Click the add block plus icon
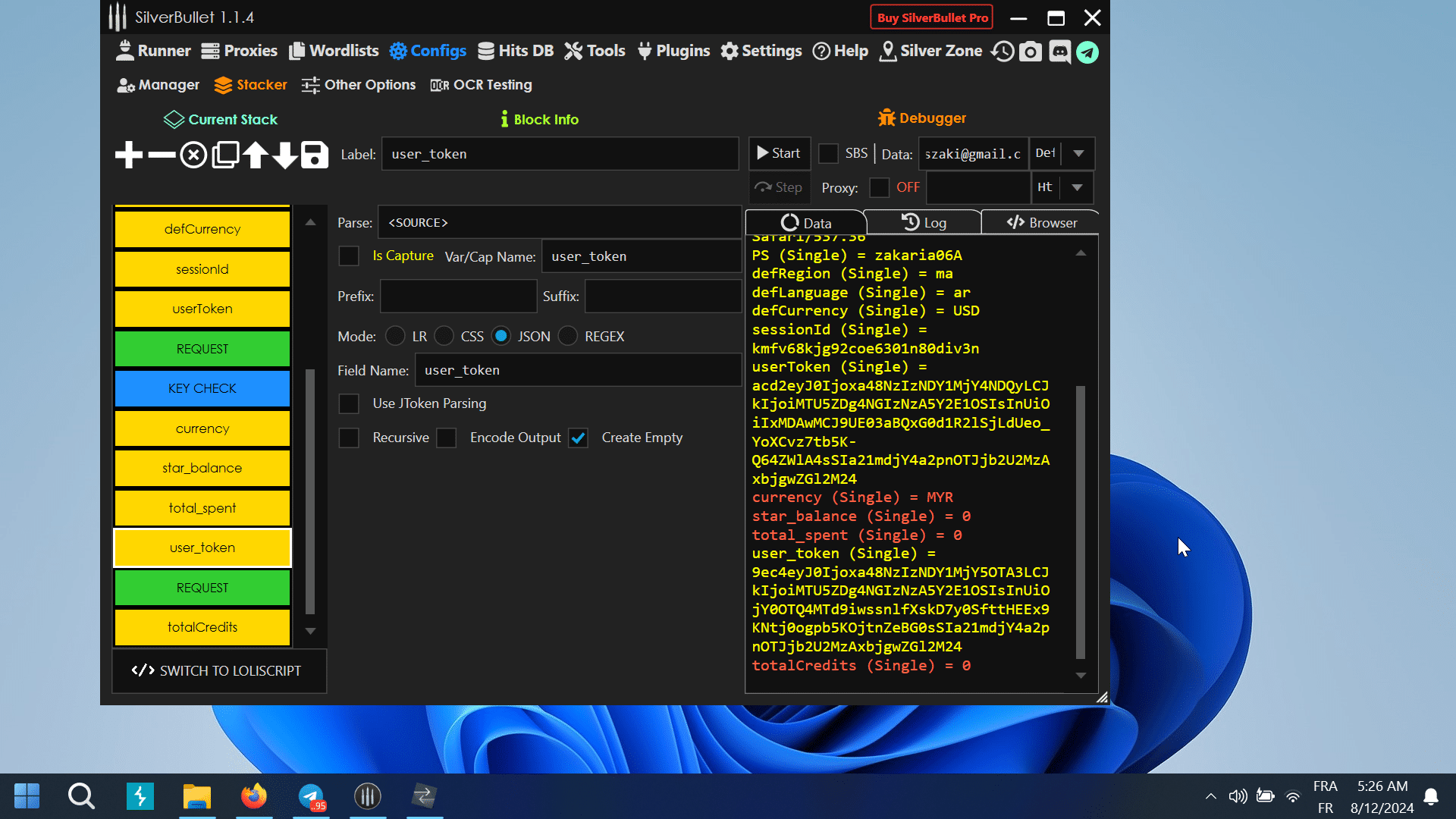 click(129, 155)
